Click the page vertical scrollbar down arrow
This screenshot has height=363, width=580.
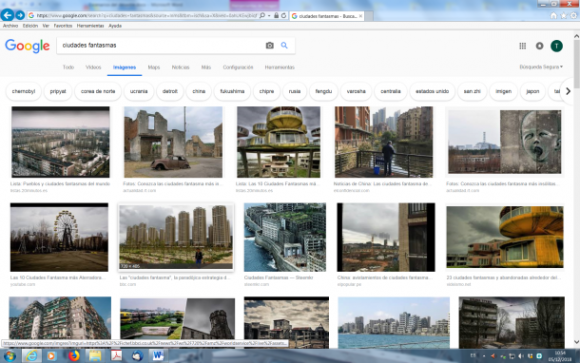pyautogui.click(x=576, y=342)
